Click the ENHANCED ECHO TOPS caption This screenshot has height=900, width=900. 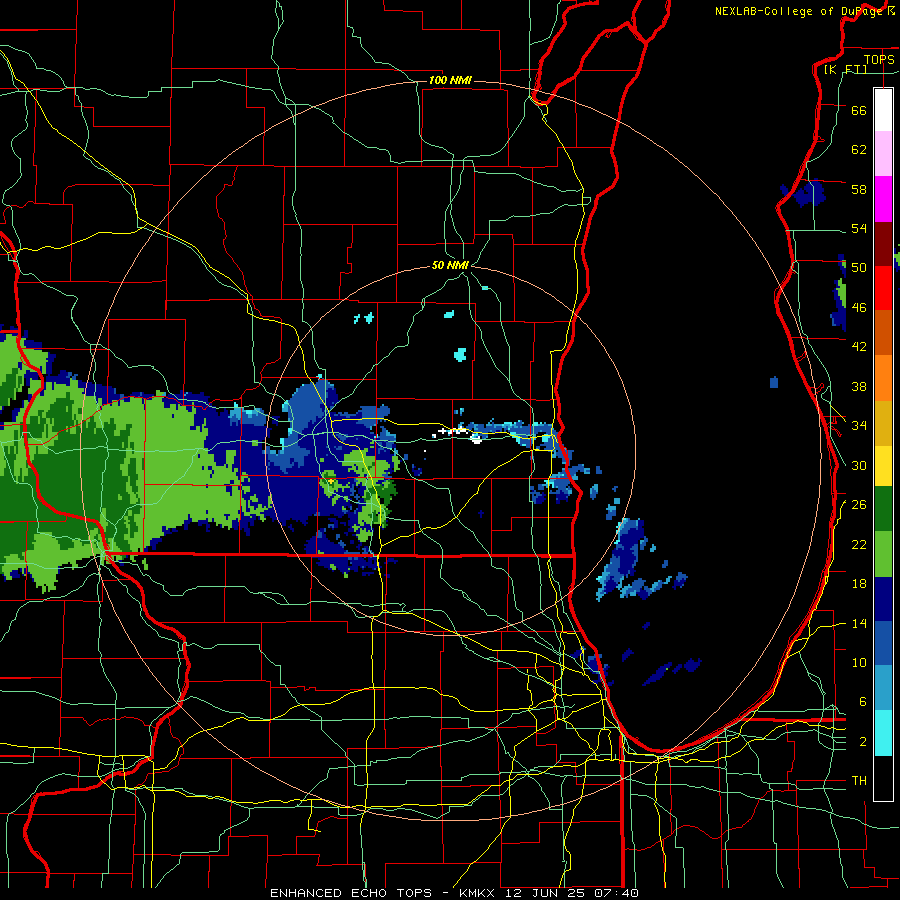pyautogui.click(x=351, y=893)
